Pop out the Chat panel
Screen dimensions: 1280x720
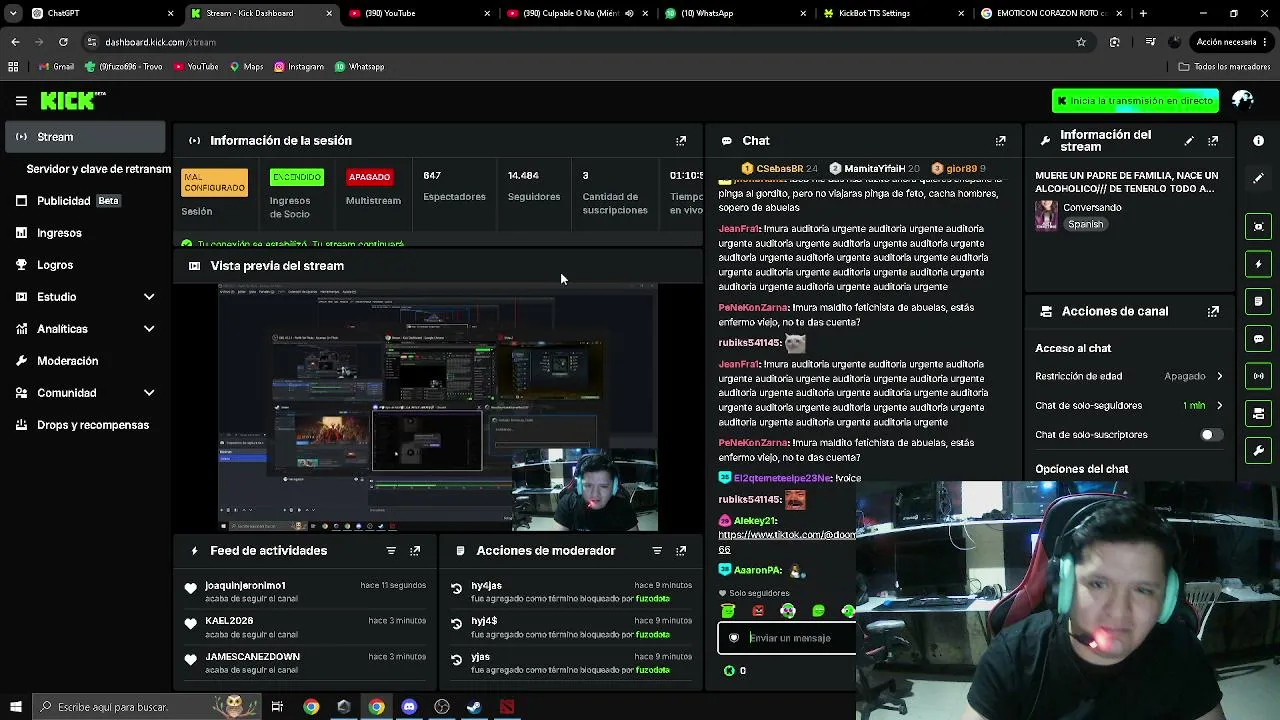tap(1000, 141)
